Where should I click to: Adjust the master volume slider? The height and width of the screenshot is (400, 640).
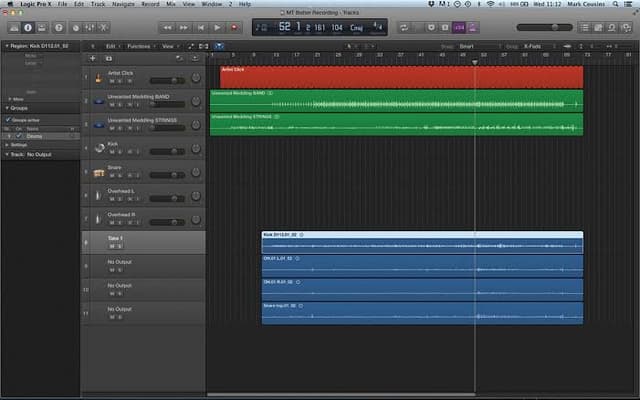pos(544,27)
